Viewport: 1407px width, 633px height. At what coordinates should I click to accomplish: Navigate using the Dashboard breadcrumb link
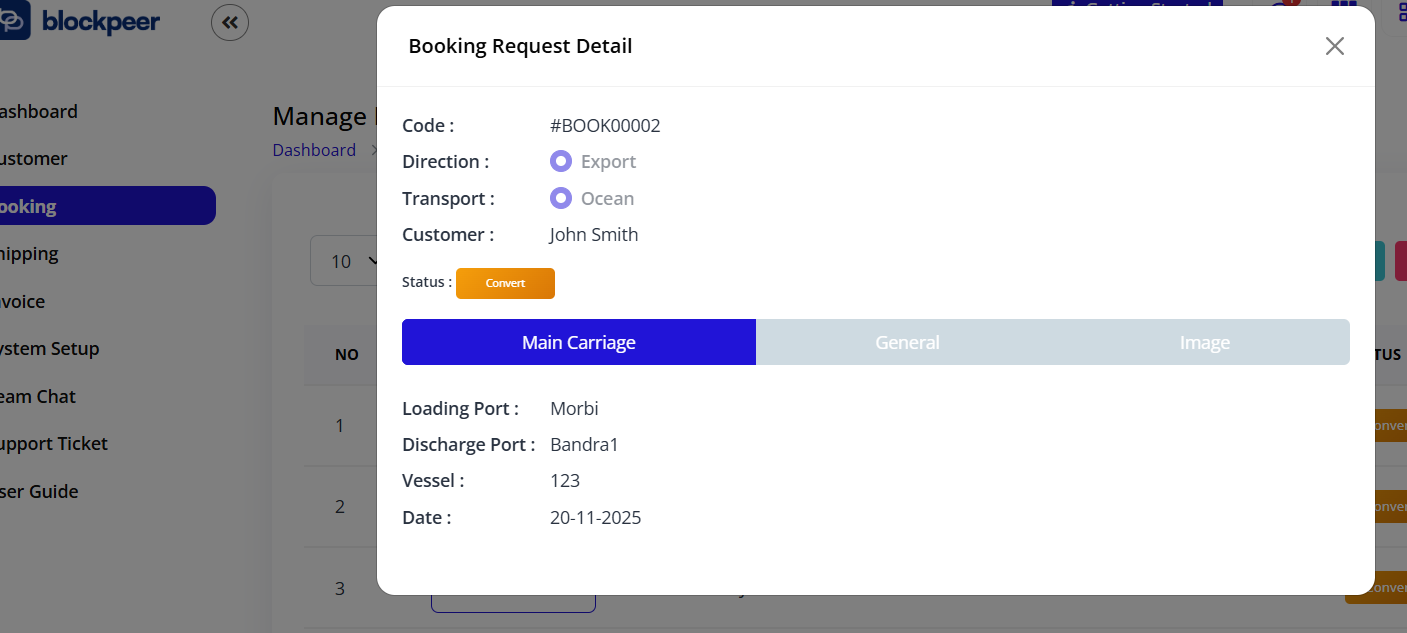(314, 149)
